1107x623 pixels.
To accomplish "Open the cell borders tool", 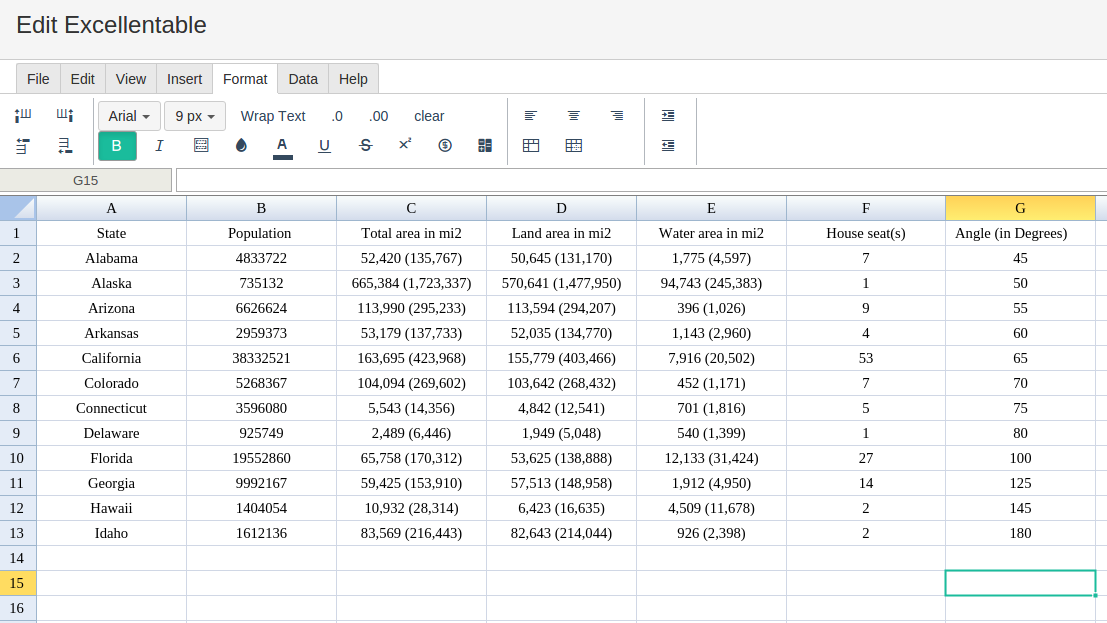I will coord(201,146).
